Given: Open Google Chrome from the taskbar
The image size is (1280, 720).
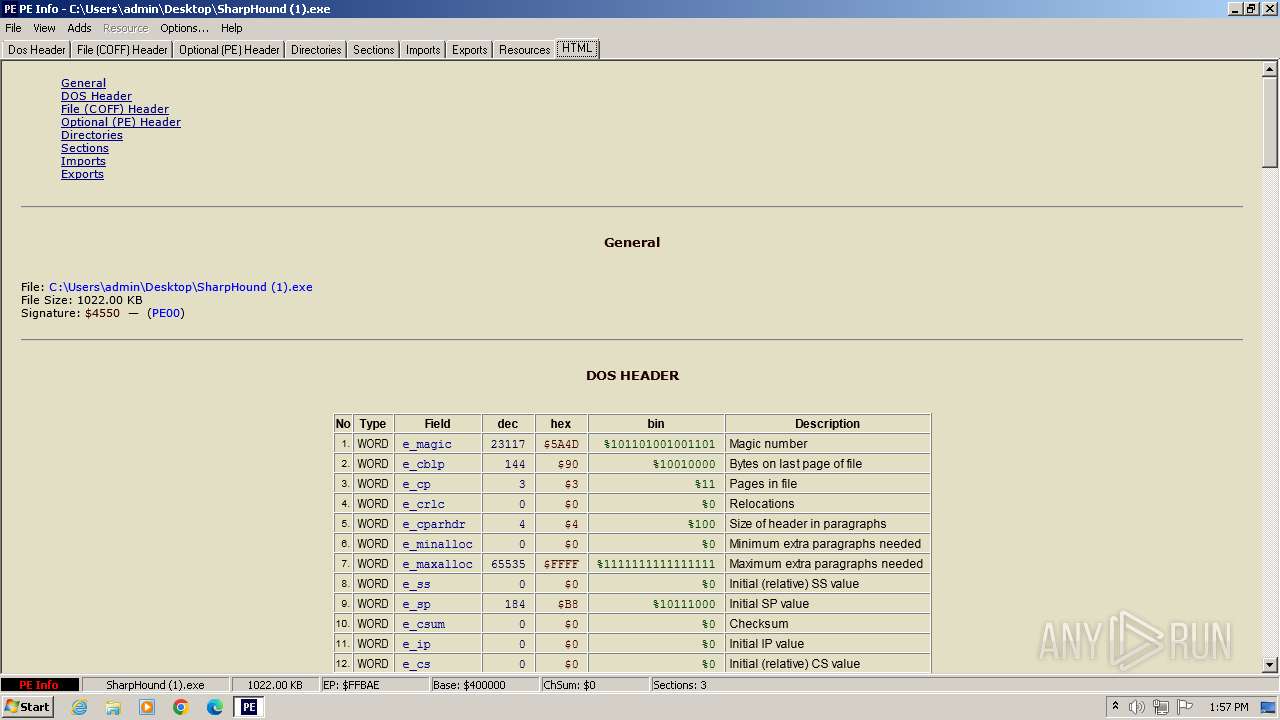Looking at the screenshot, I should (181, 707).
